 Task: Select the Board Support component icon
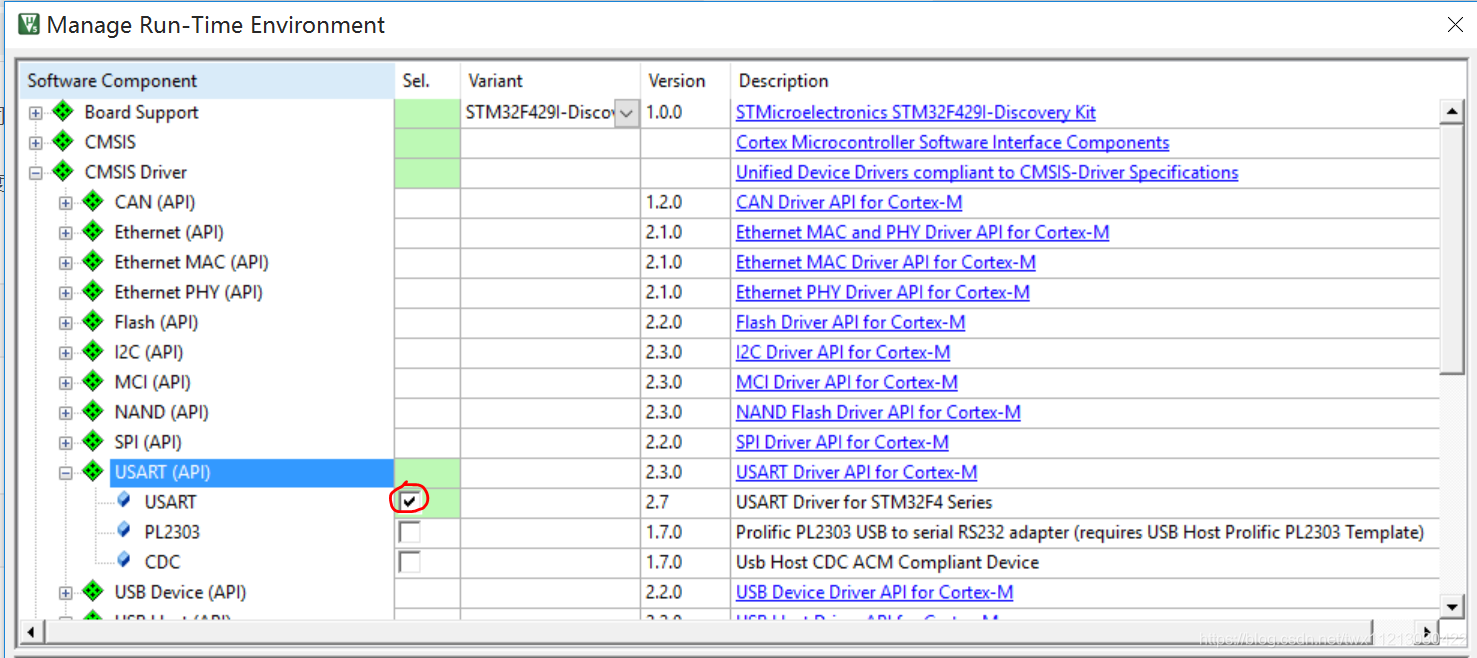click(62, 112)
